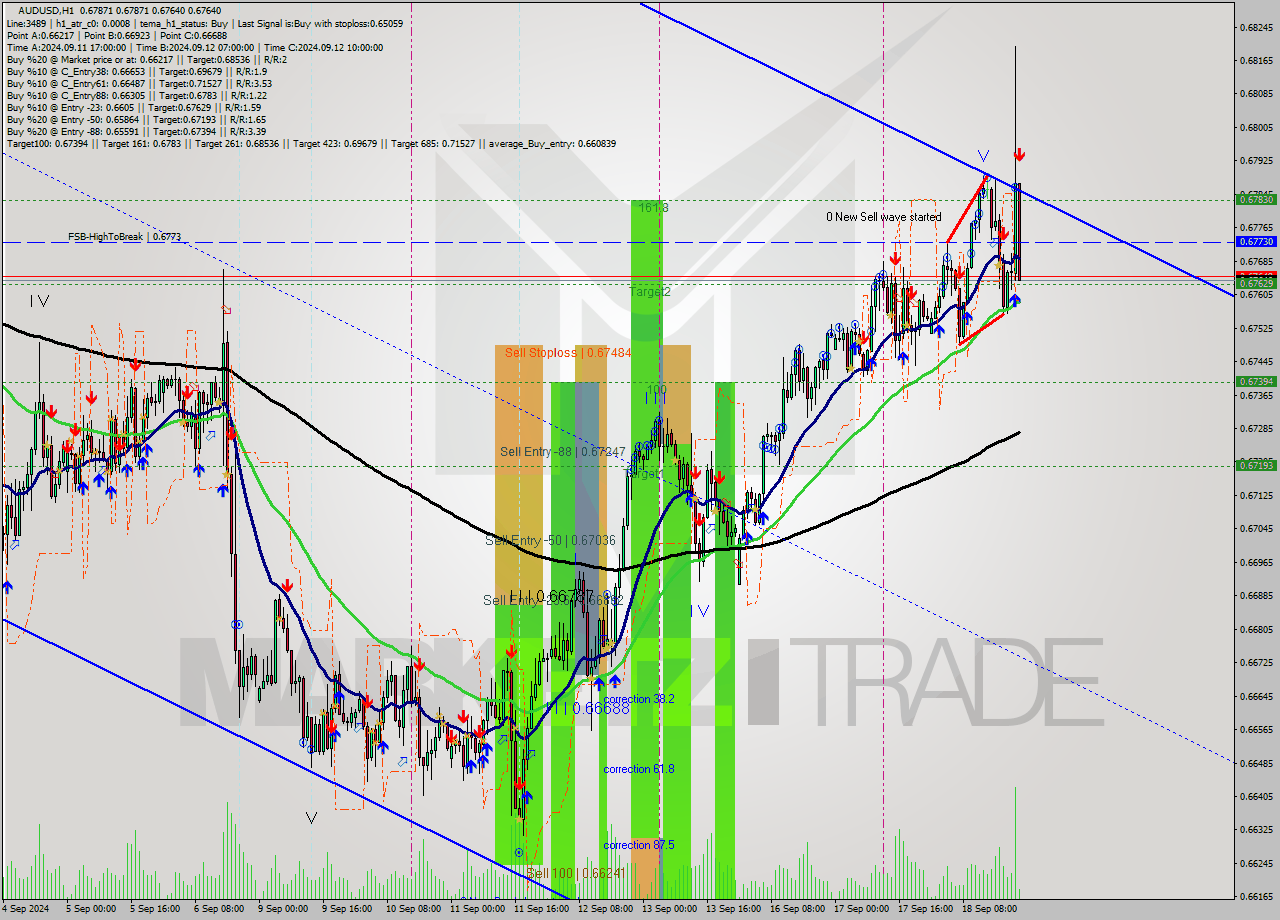Click the green 0.67830 price tag

pyautogui.click(x=1256, y=200)
